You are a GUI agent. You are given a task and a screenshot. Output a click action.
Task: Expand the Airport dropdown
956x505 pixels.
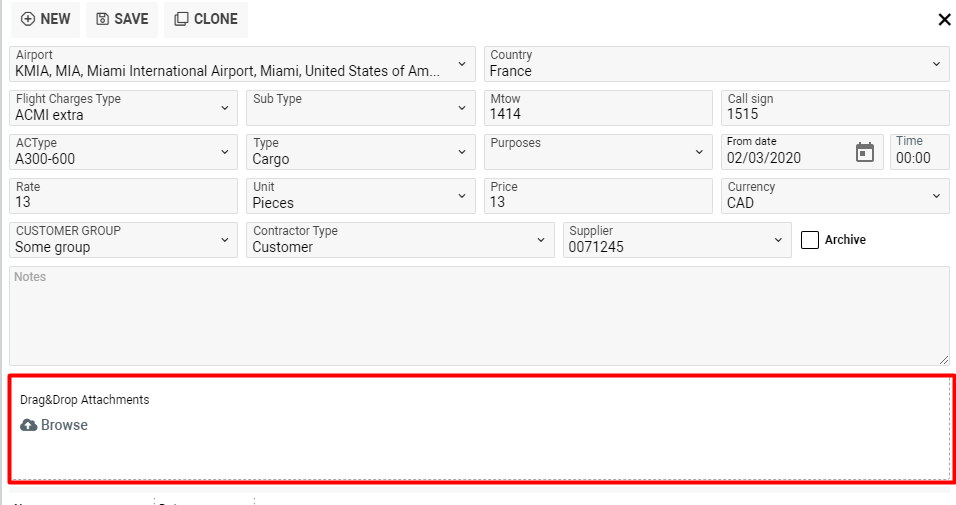[x=461, y=64]
